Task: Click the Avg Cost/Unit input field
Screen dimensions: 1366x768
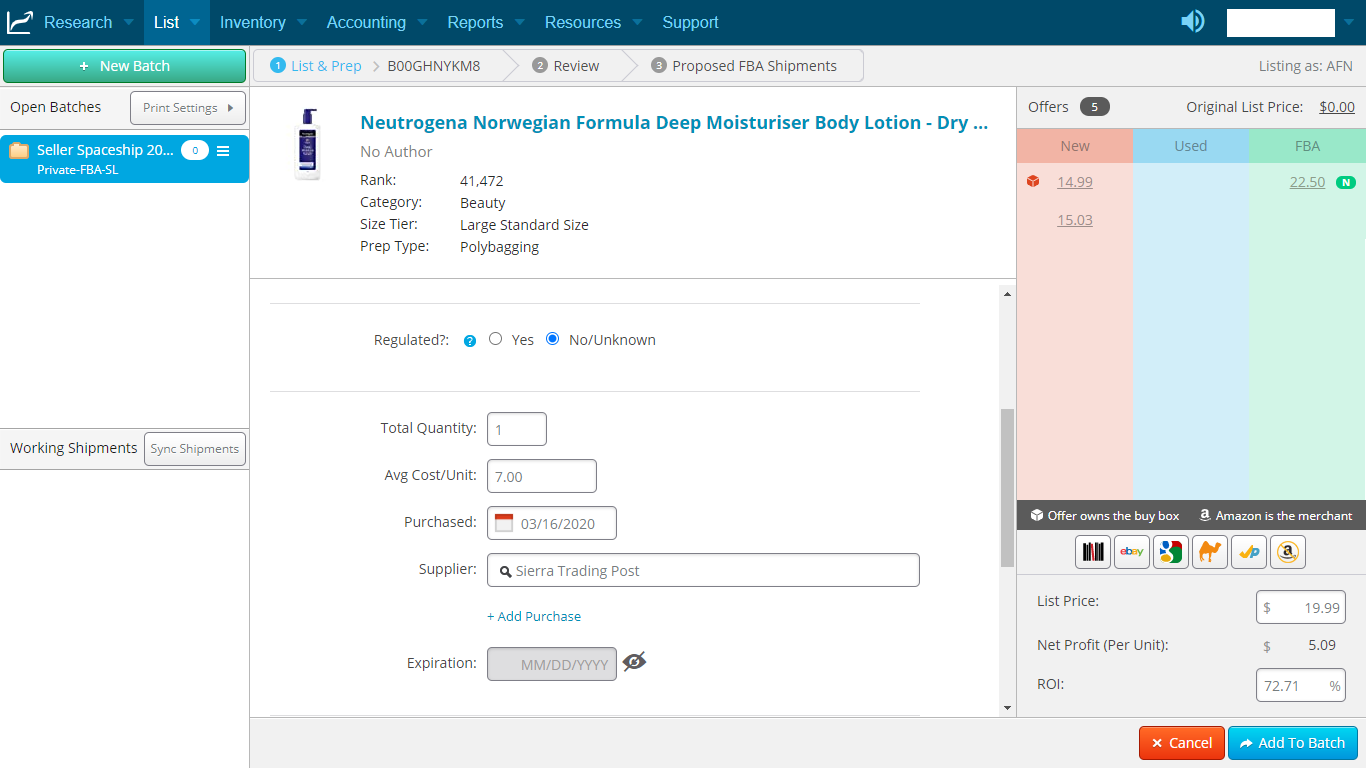Action: (542, 476)
